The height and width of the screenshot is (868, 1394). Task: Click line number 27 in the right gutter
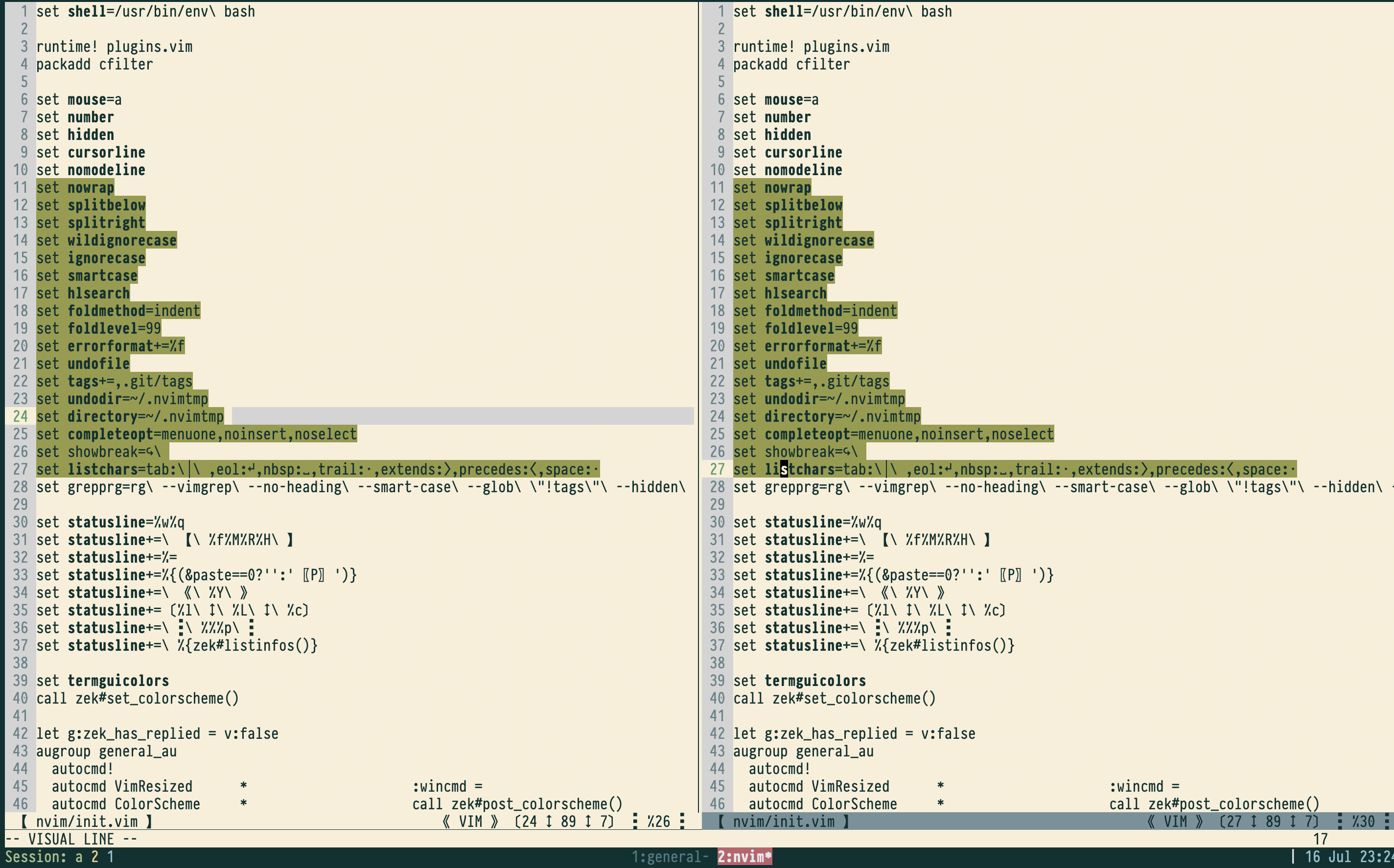(x=717, y=469)
